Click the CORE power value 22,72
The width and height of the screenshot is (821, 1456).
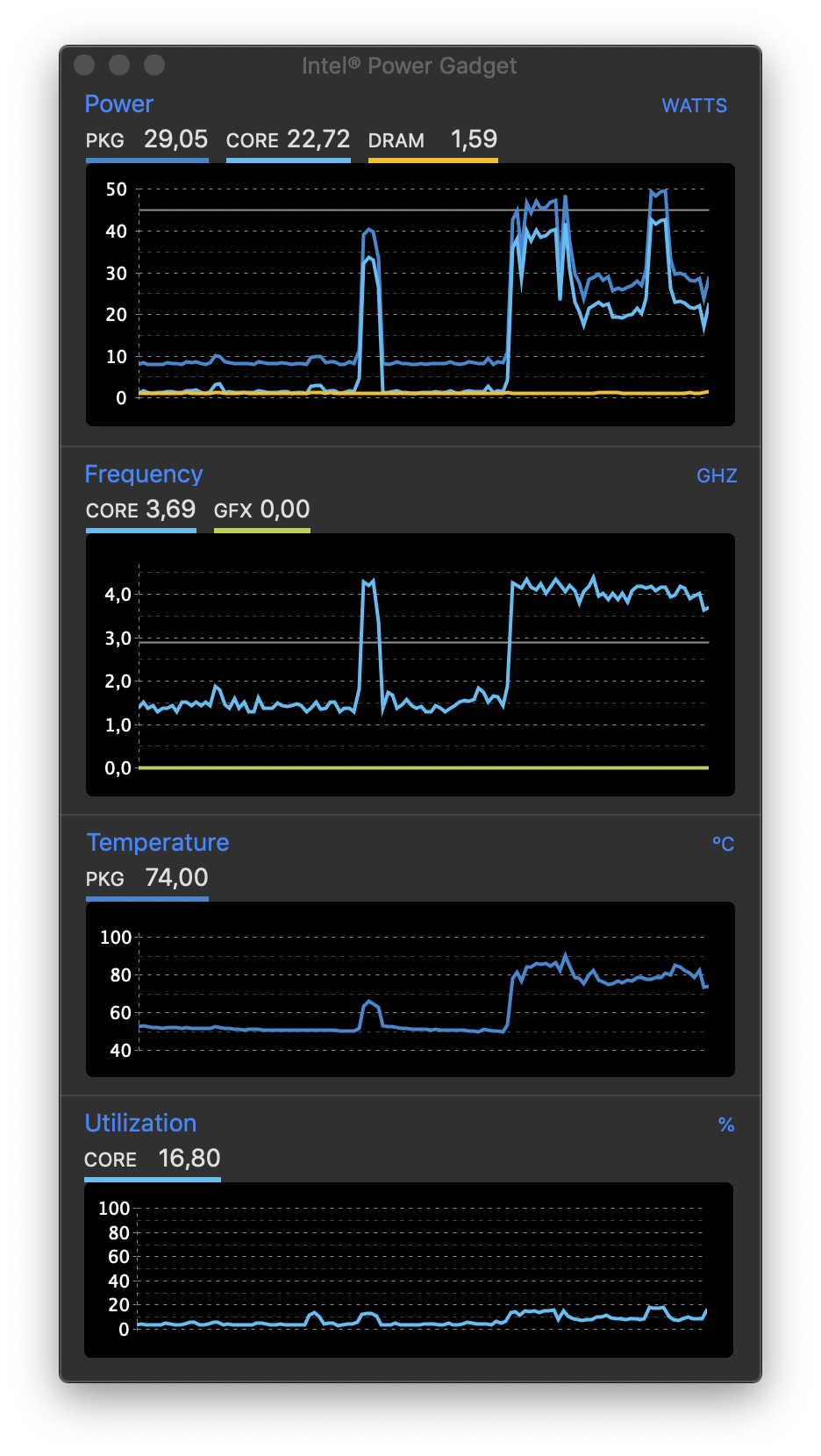(x=318, y=139)
